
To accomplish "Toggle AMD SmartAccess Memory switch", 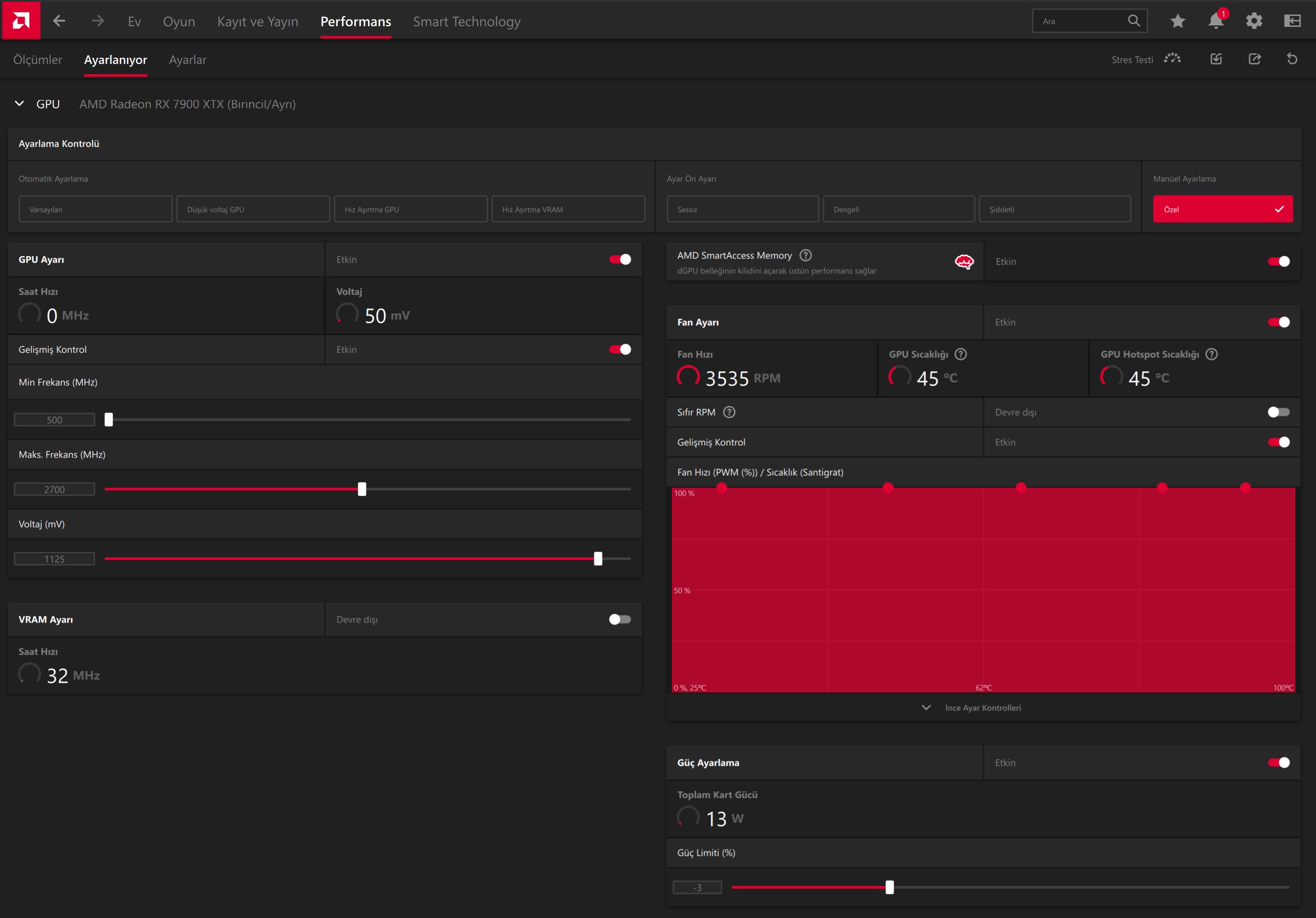I will [1278, 261].
